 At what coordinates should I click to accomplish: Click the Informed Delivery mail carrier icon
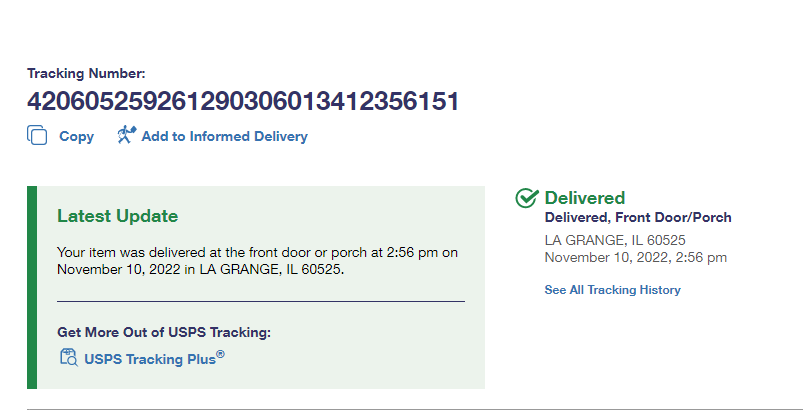point(126,135)
